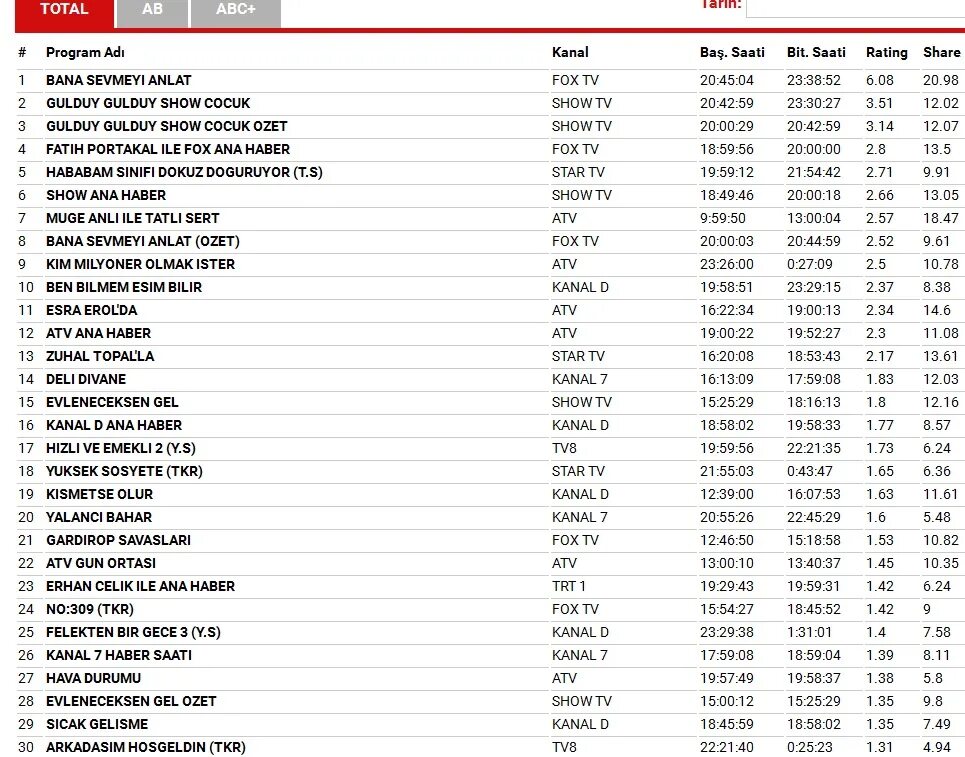This screenshot has width=965, height=757.
Task: Click HABABAM SINIFI DOKUZ DOGURUYOR (T.S)
Action: pos(184,172)
